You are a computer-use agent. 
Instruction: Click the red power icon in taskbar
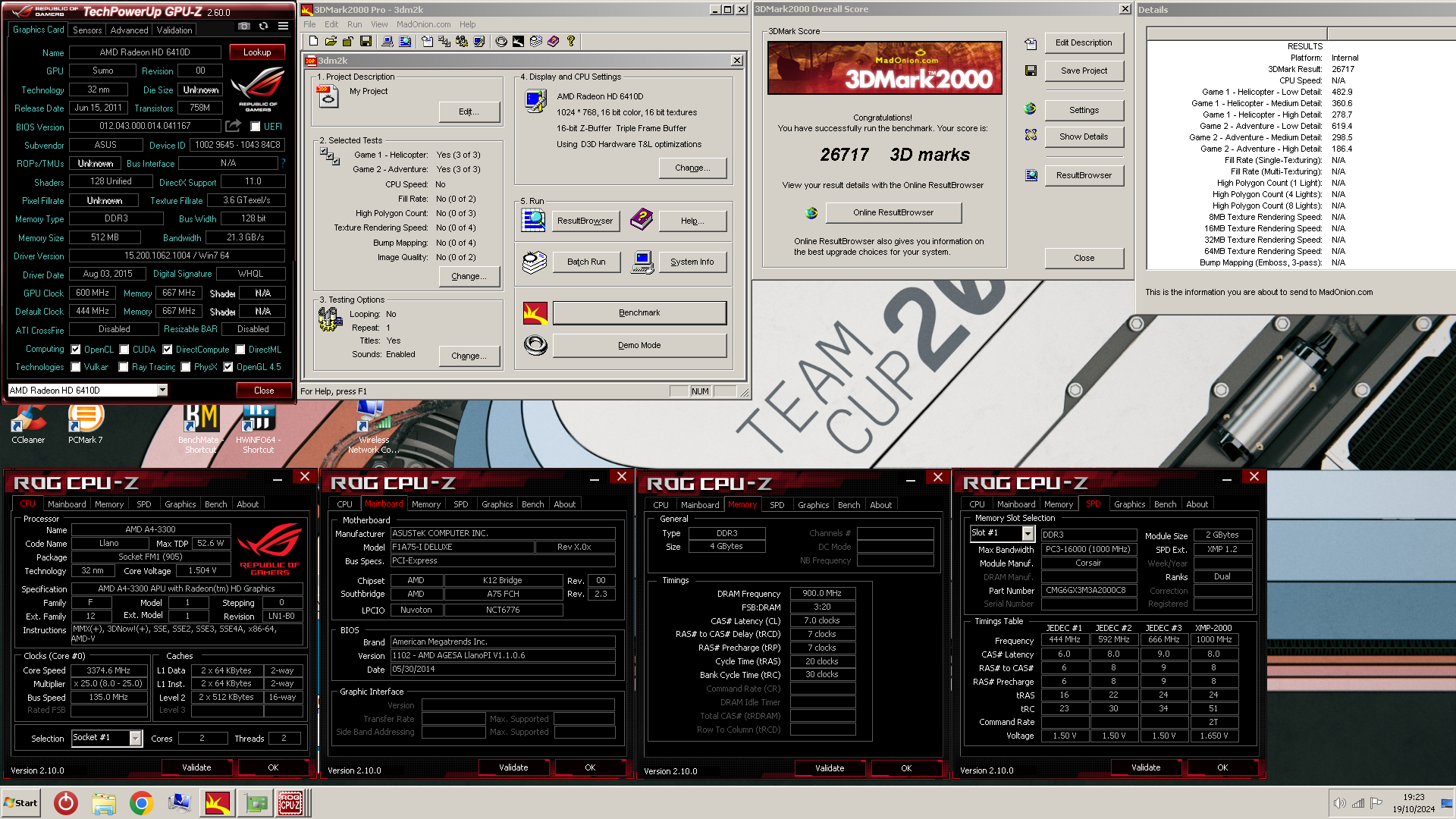tap(66, 803)
